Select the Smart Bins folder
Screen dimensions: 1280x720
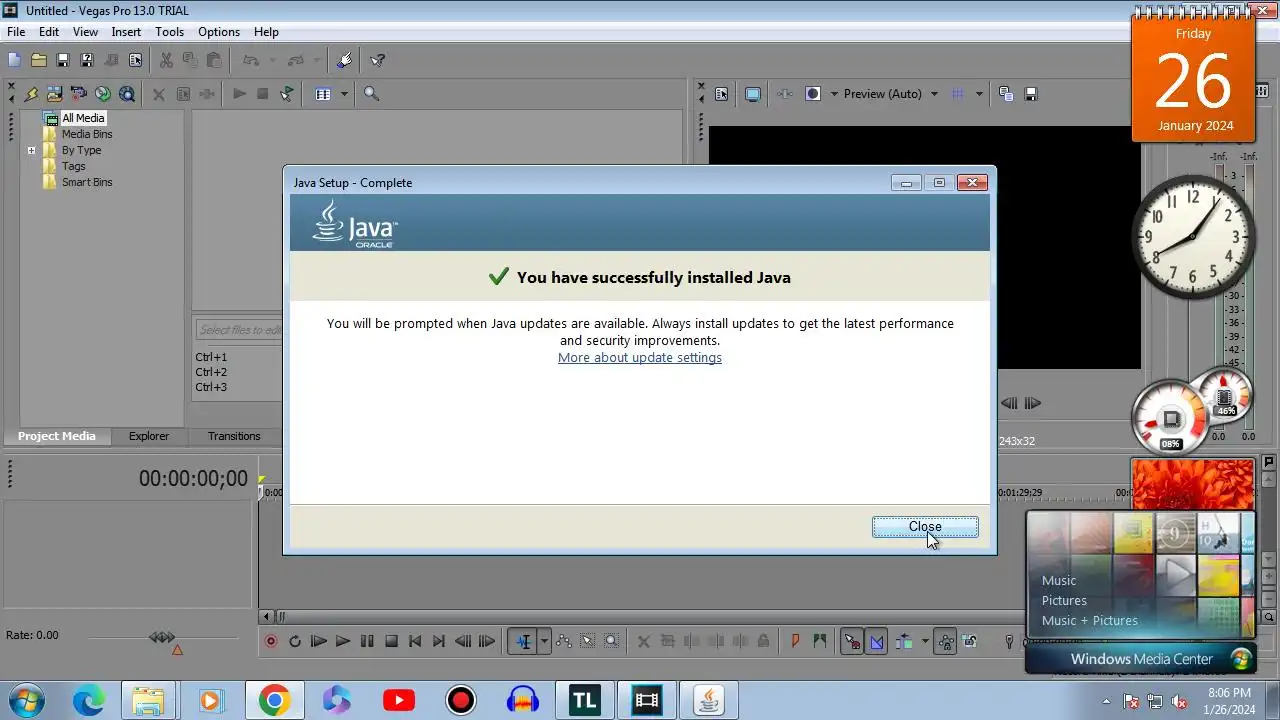click(87, 182)
